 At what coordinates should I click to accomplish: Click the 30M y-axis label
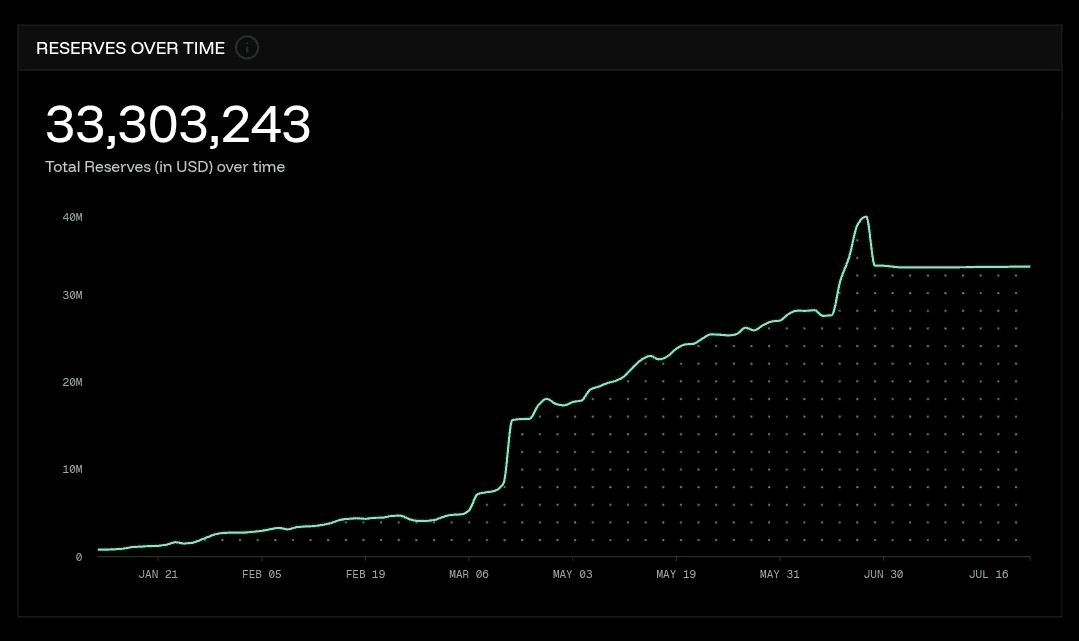point(72,295)
